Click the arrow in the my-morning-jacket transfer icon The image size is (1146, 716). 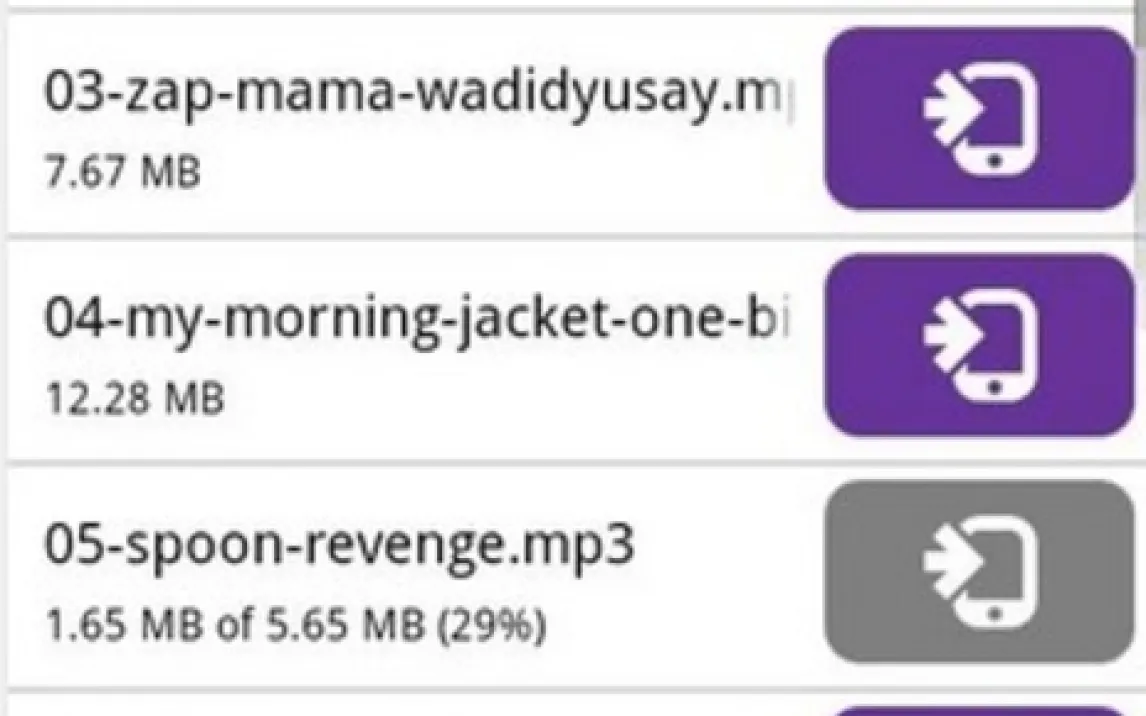click(942, 337)
